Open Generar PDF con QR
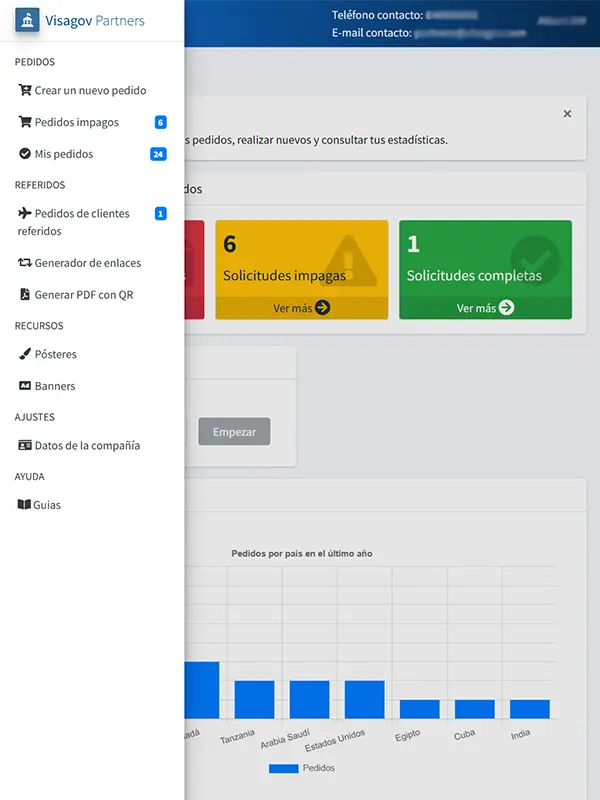 tap(84, 295)
